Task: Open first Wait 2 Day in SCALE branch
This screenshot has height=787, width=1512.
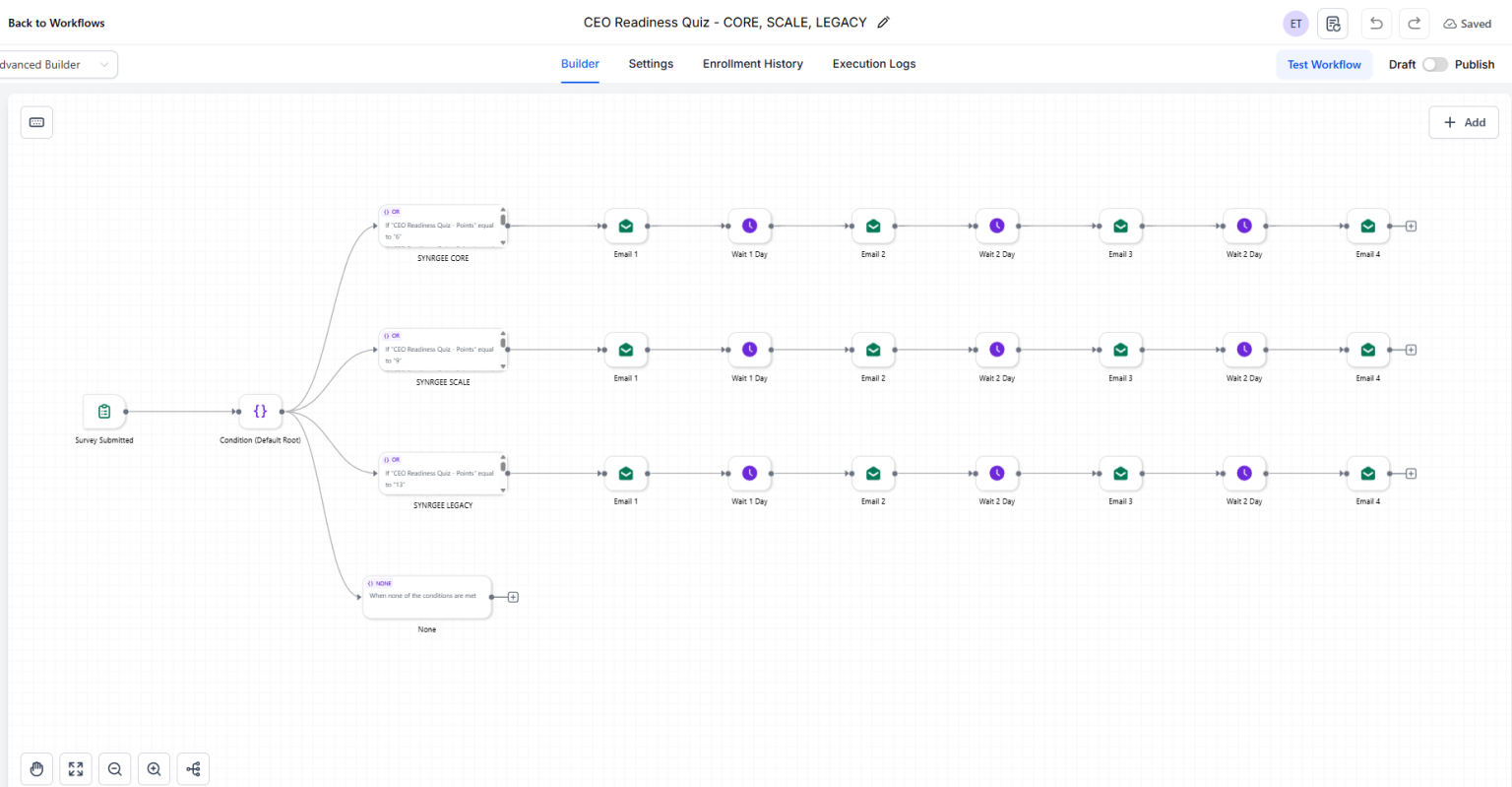Action: click(x=997, y=350)
